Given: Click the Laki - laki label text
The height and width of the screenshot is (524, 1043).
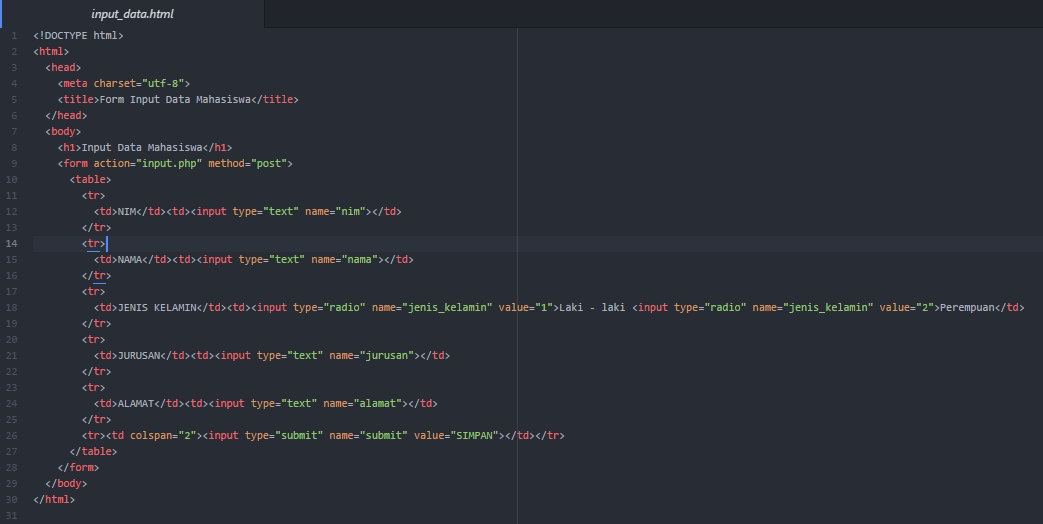Looking at the screenshot, I should coord(592,307).
